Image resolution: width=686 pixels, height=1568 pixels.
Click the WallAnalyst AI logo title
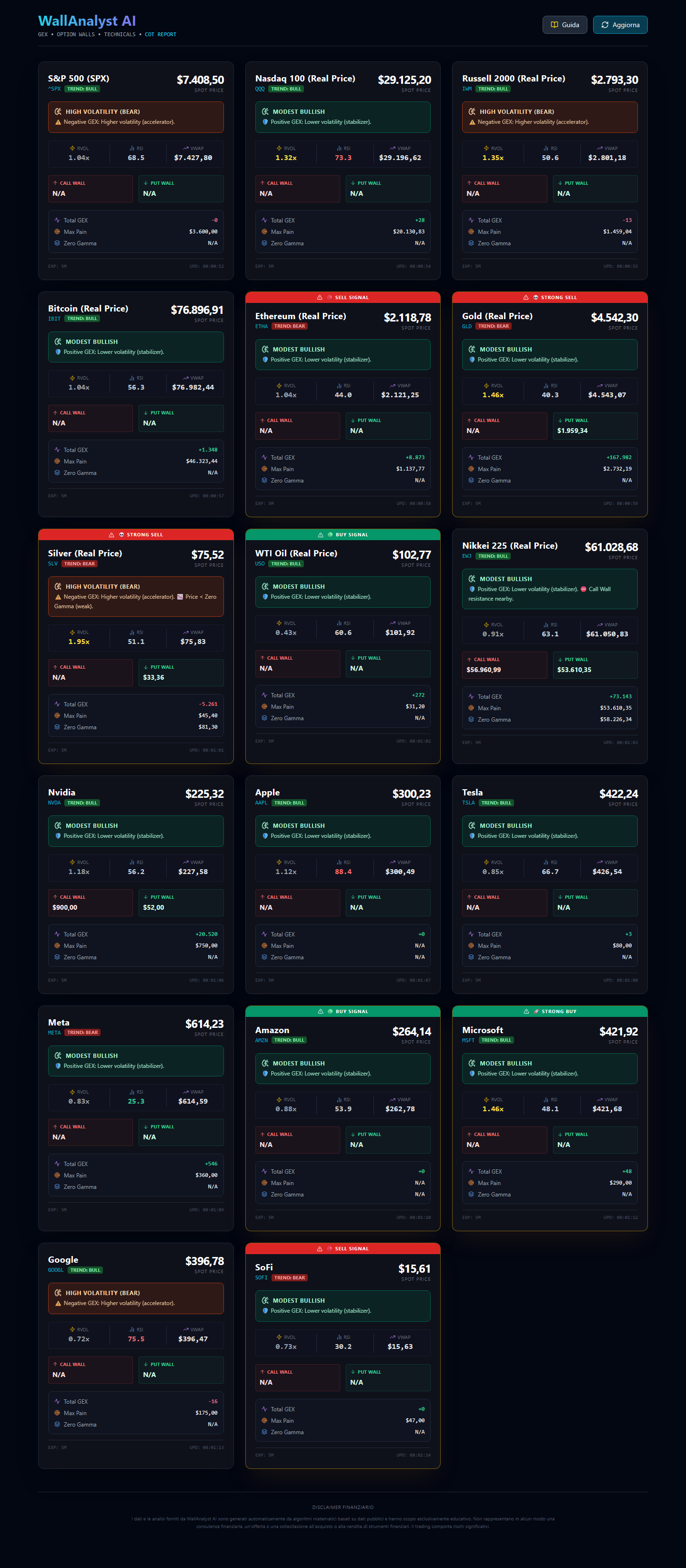point(87,21)
